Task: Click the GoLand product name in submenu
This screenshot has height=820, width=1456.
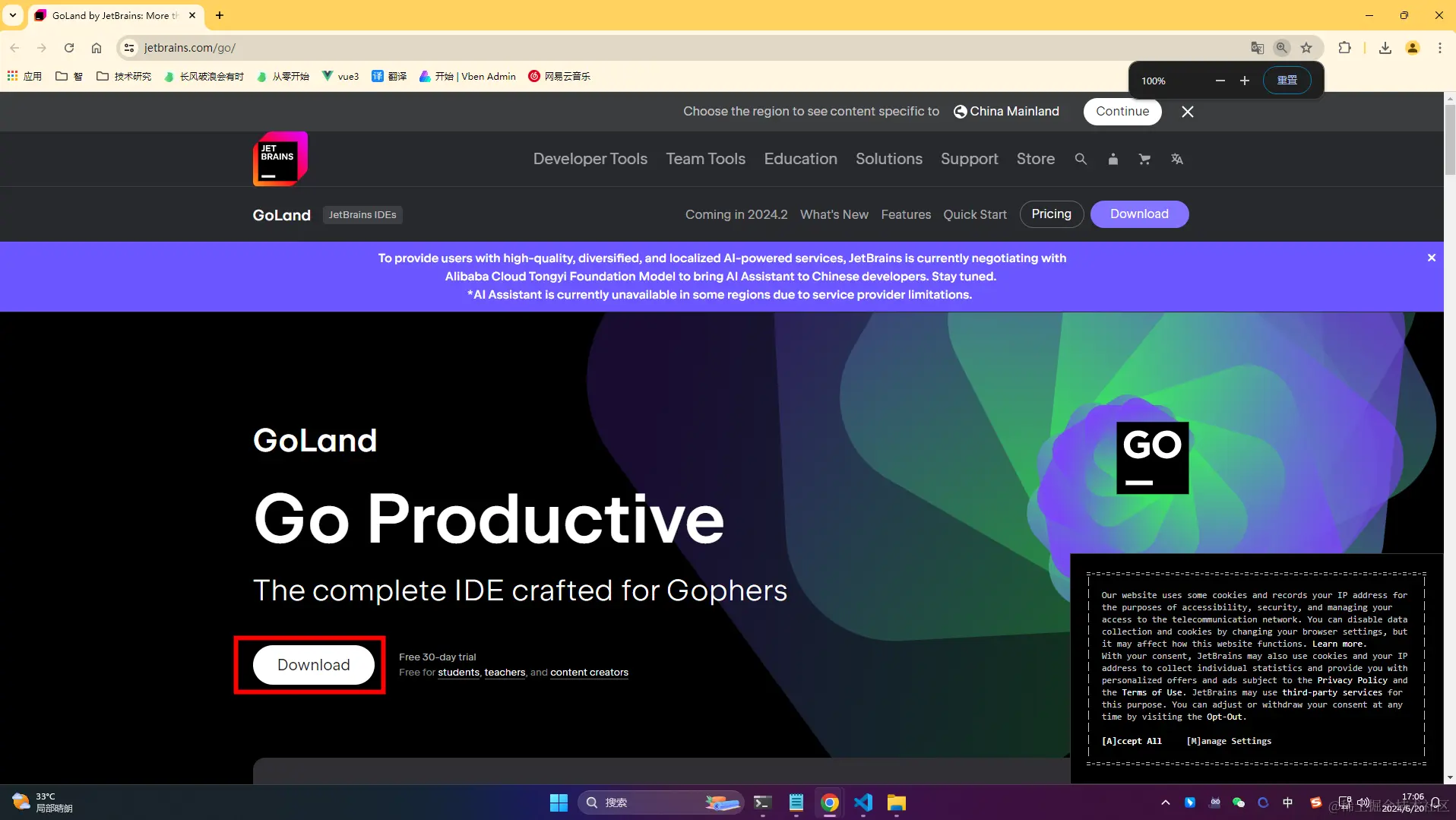Action: (x=282, y=215)
